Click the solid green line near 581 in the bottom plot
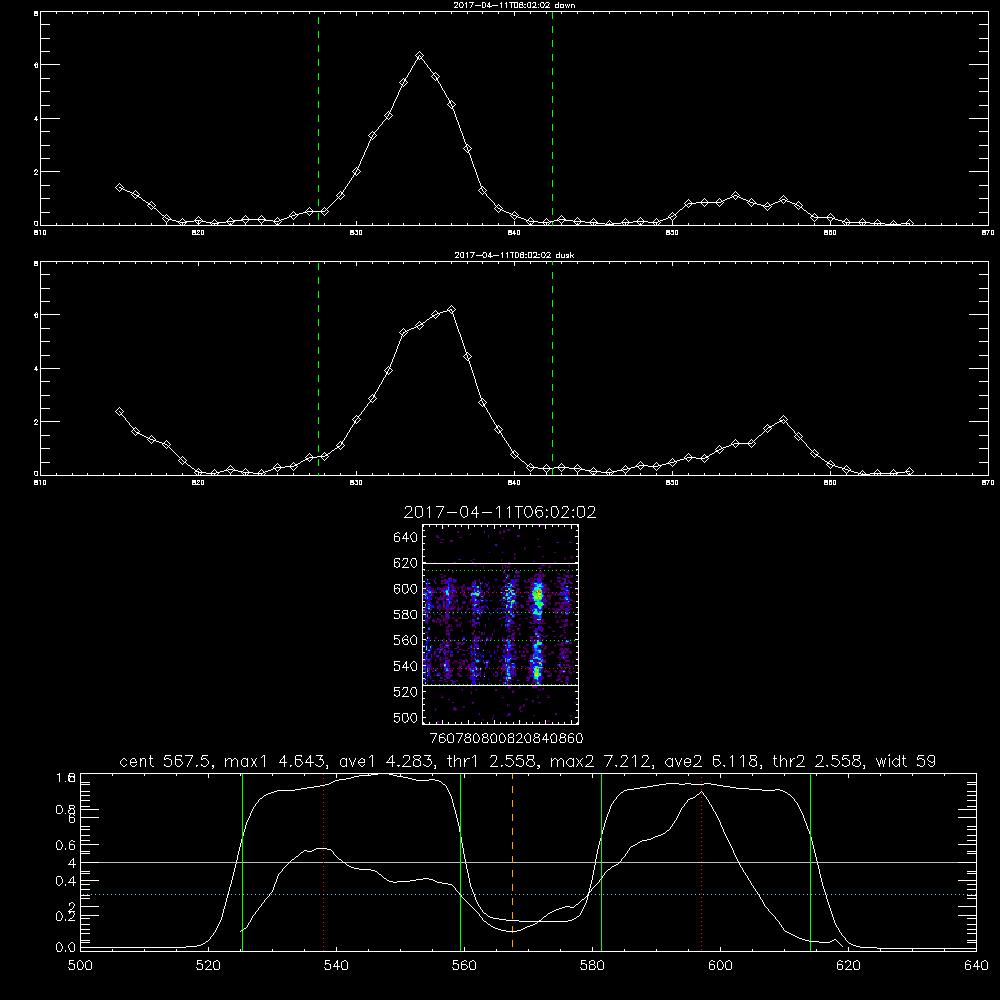 pyautogui.click(x=601, y=861)
